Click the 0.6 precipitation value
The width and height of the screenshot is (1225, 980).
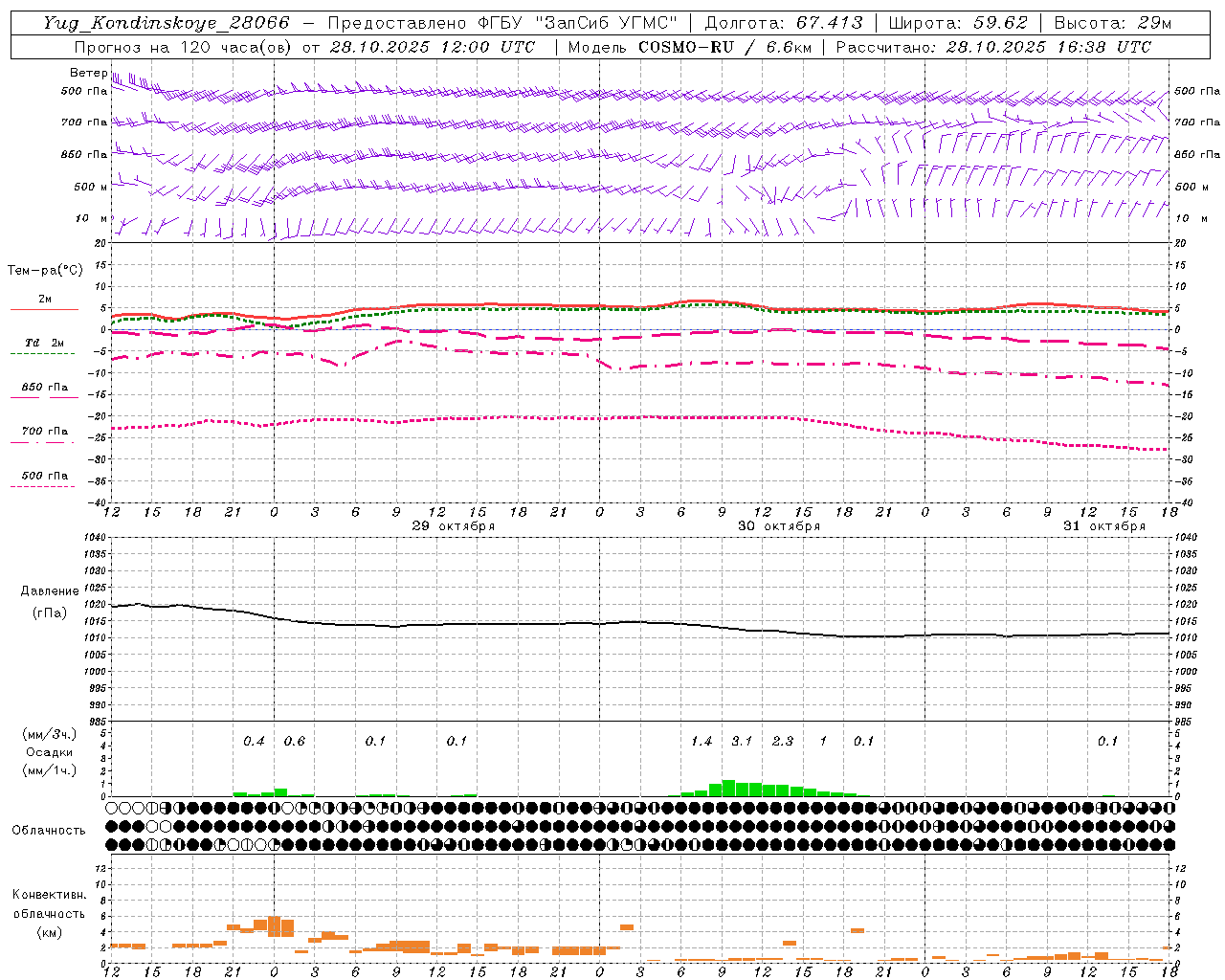click(x=294, y=742)
